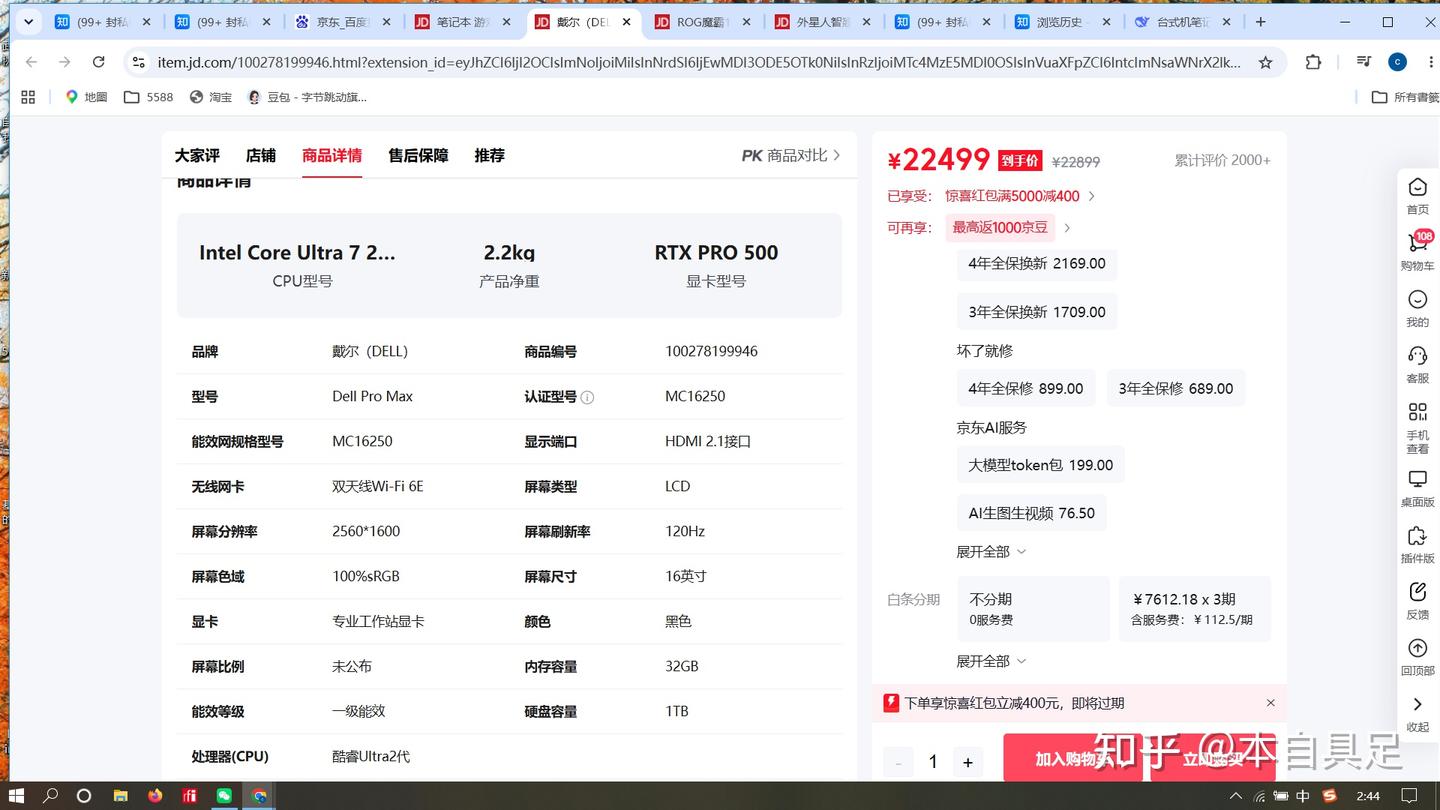
Task: Launch Firefox from the taskbar
Action: (x=155, y=796)
